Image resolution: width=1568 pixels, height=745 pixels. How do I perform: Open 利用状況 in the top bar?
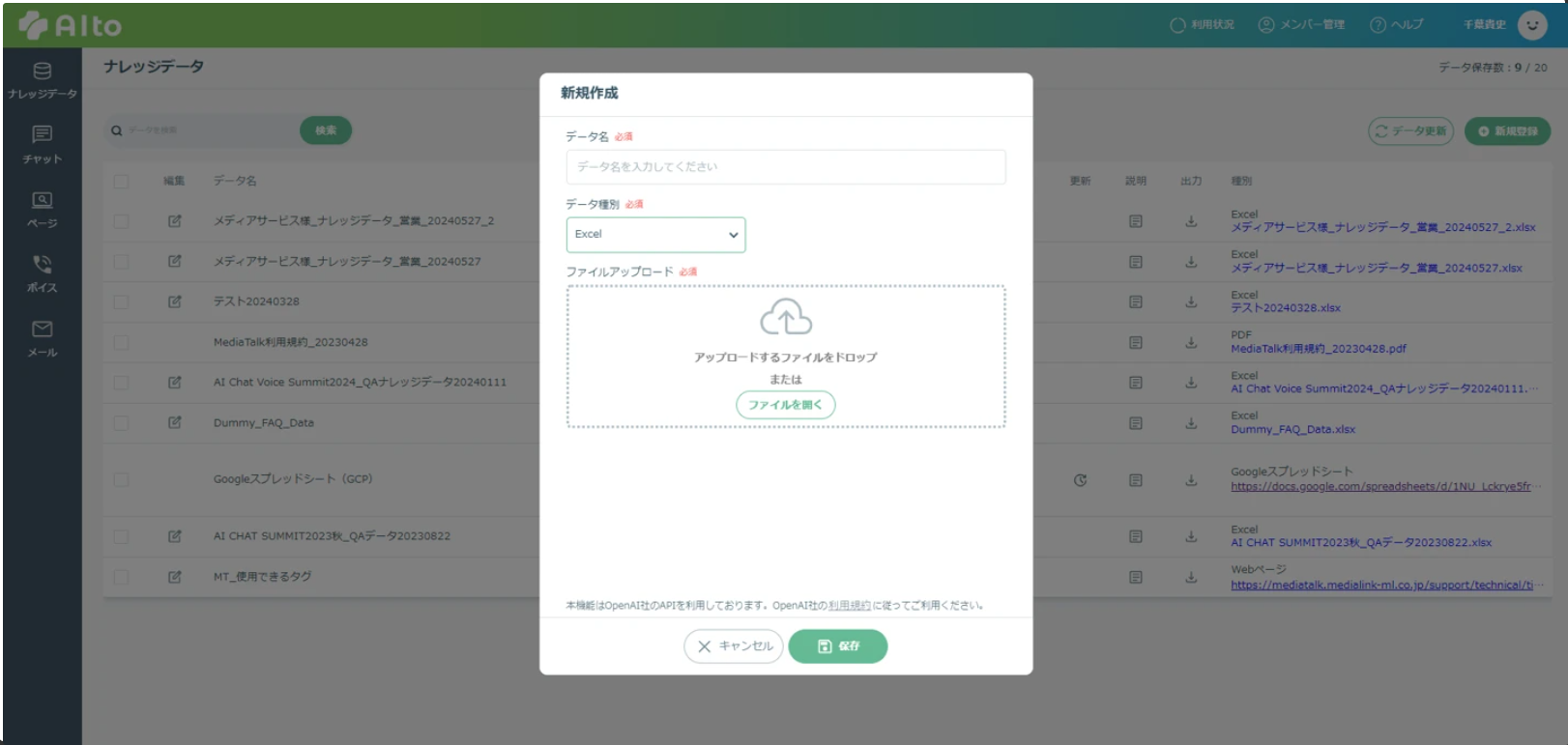(x=1202, y=25)
